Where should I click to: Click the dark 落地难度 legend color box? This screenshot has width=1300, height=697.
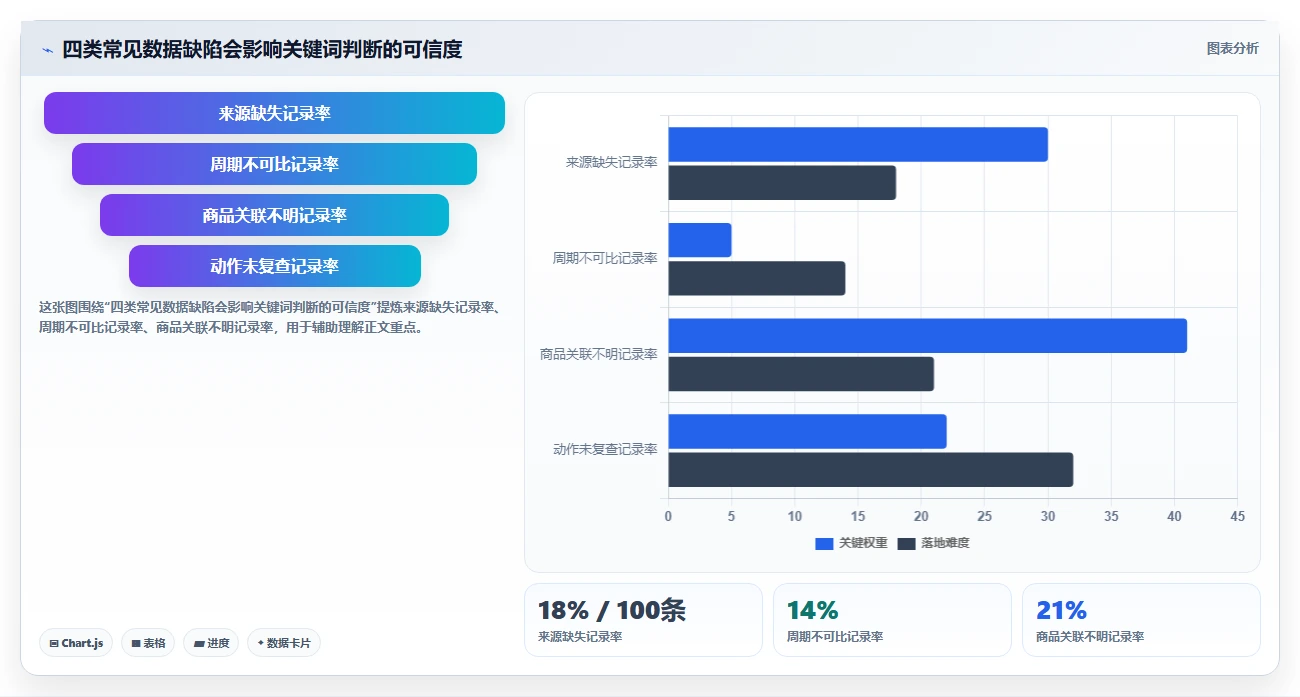906,543
